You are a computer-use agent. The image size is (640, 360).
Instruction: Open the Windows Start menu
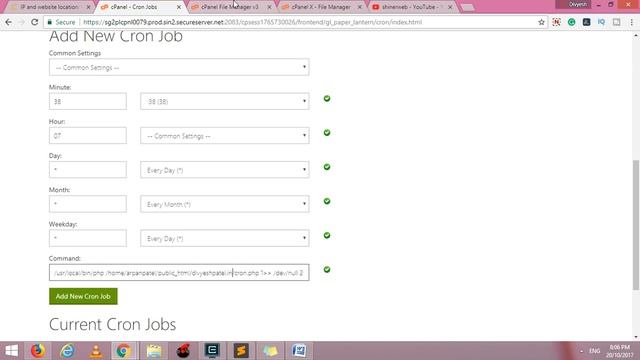[x=11, y=351]
